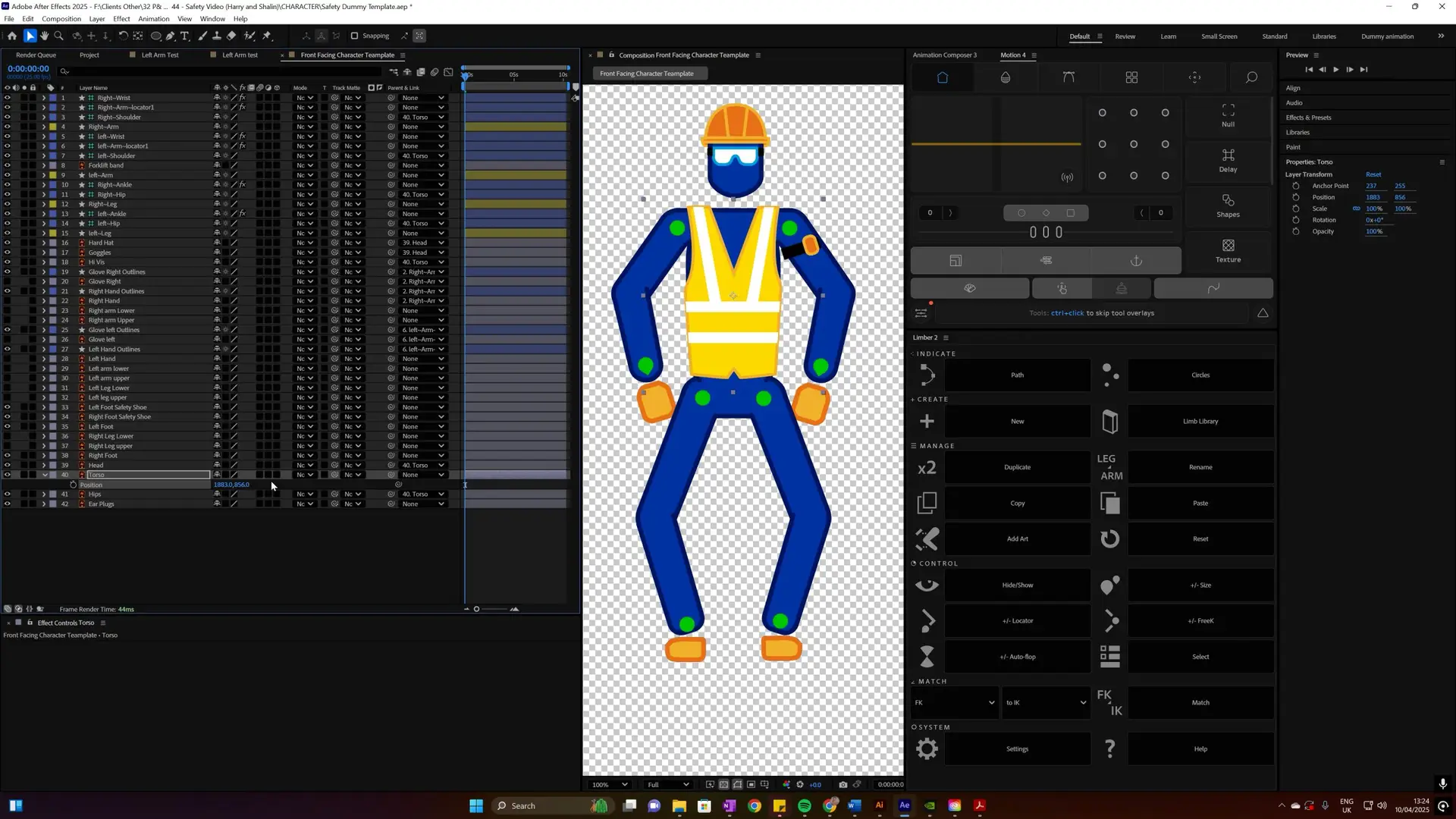
Task: Select the Pen tool in toolbar
Action: click(171, 36)
